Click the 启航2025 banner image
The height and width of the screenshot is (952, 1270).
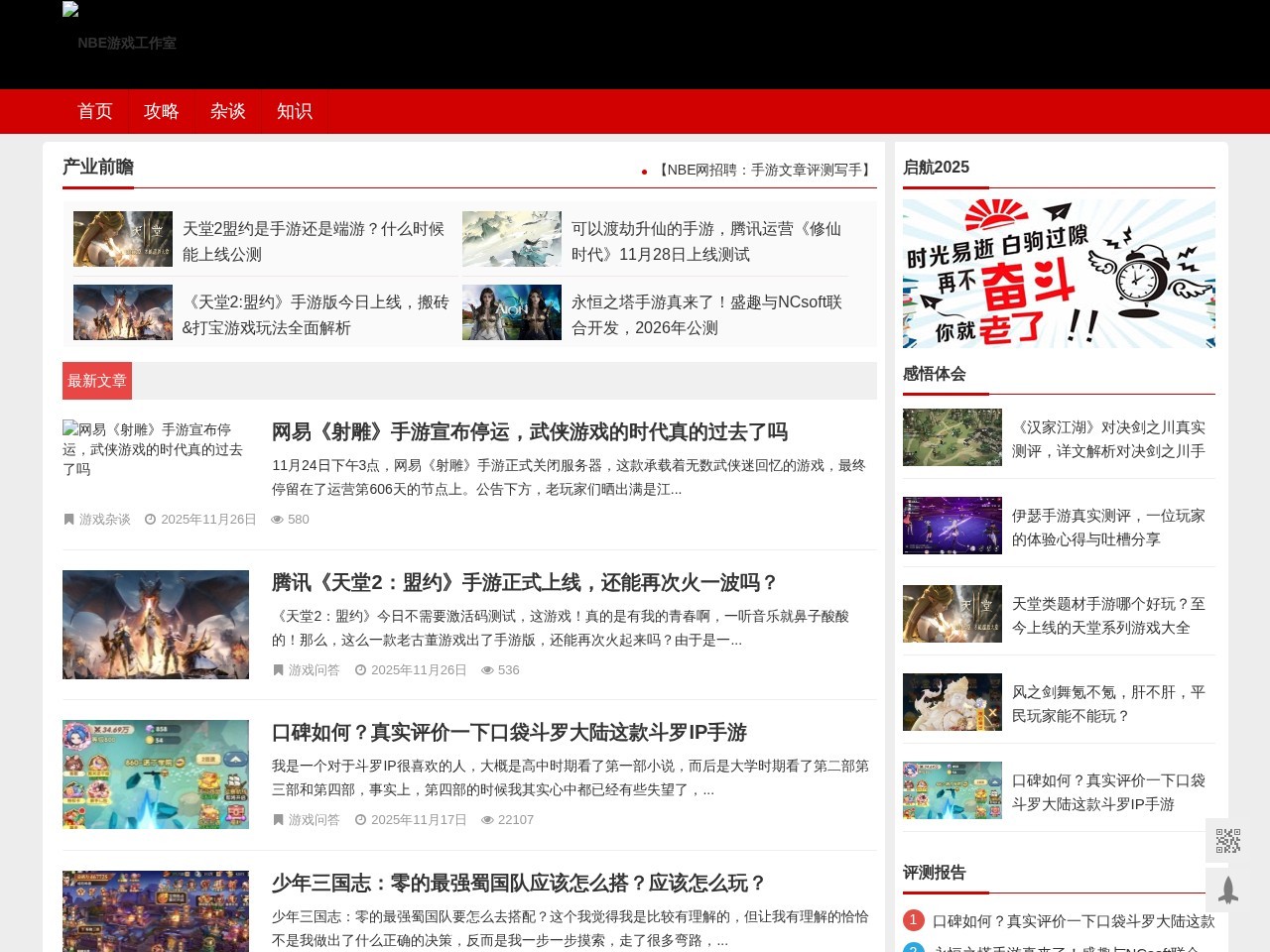[1059, 274]
